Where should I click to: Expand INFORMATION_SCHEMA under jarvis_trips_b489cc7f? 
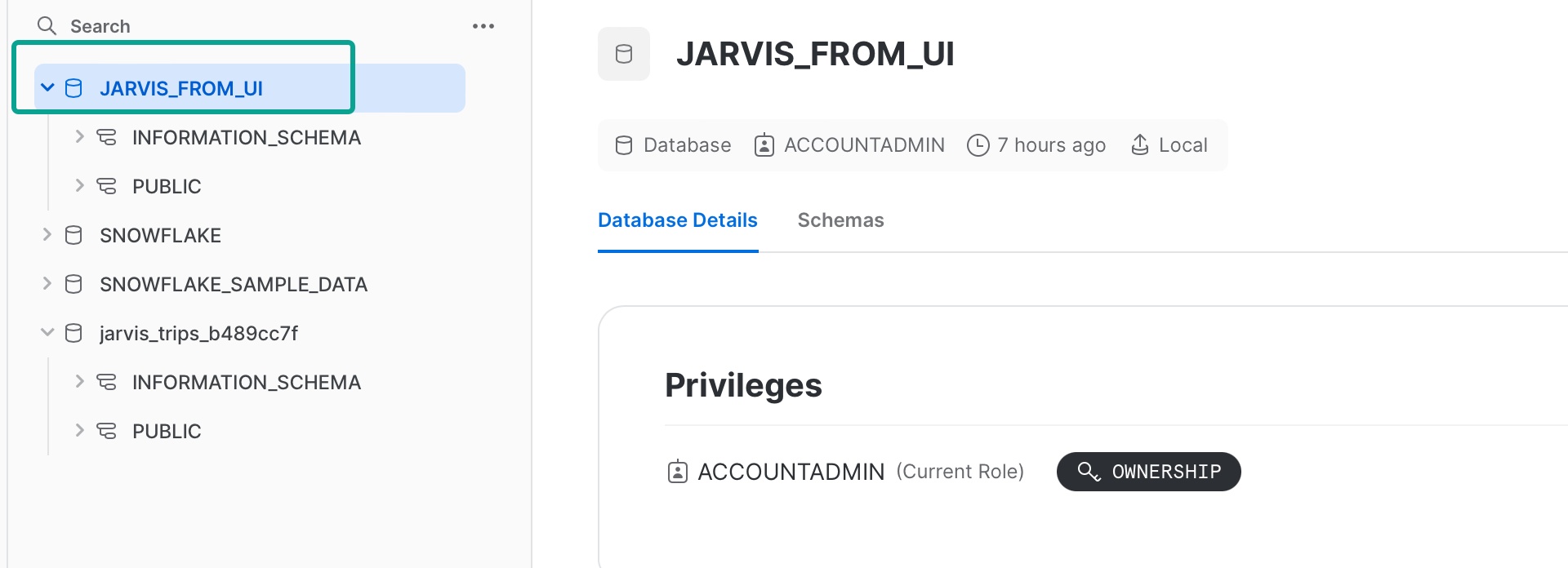(x=79, y=382)
